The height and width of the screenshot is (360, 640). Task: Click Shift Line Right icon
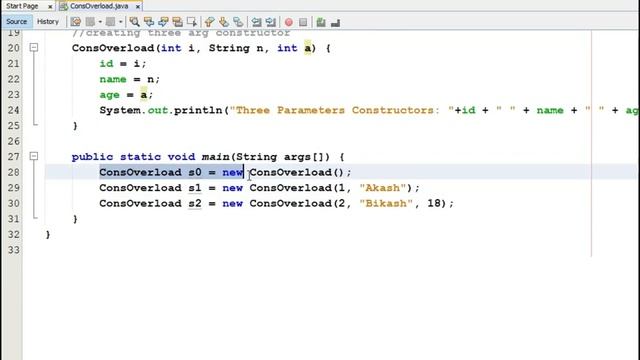point(271,22)
